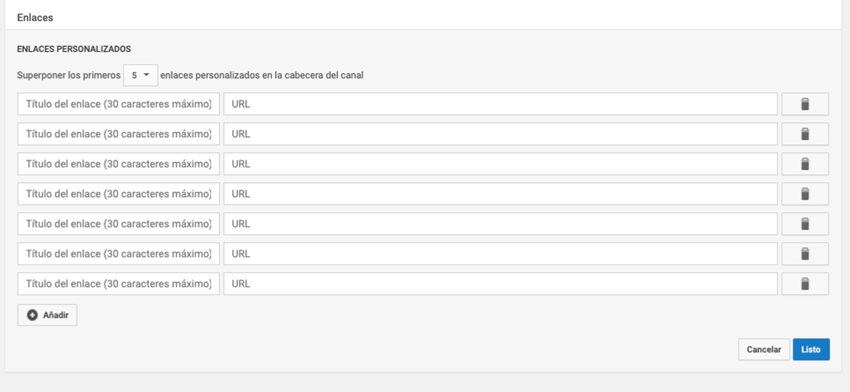
Task: Click the Enlaces section header
Action: click(x=35, y=17)
